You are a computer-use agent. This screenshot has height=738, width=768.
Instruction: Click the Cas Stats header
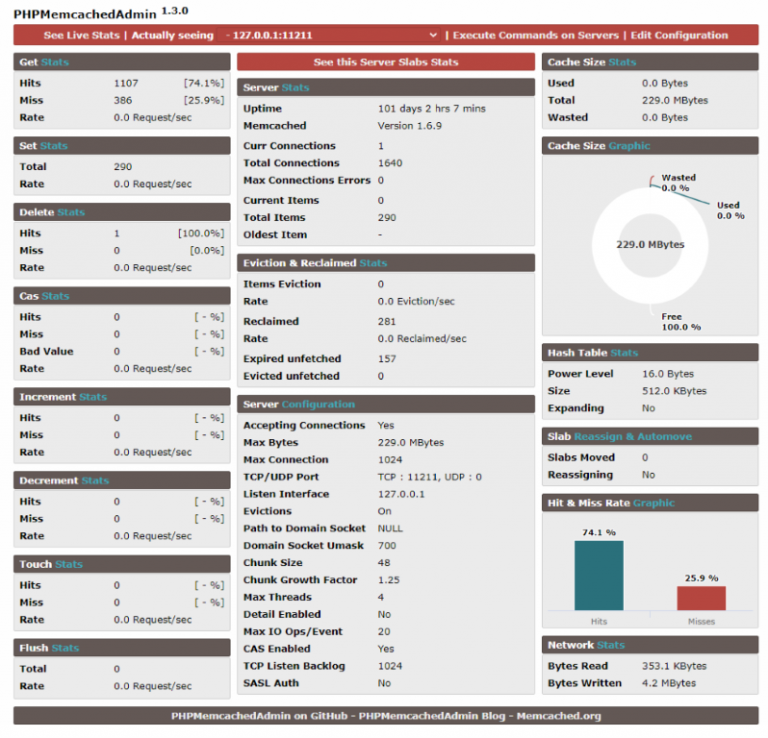122,296
